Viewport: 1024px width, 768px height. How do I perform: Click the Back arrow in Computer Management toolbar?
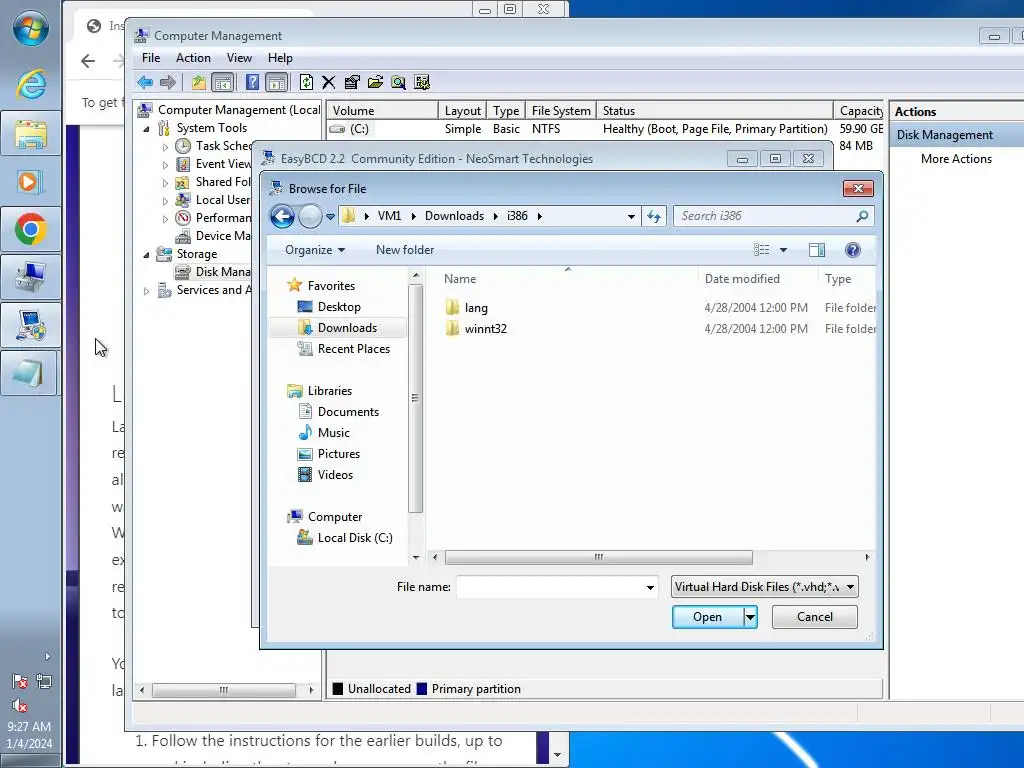pos(145,82)
